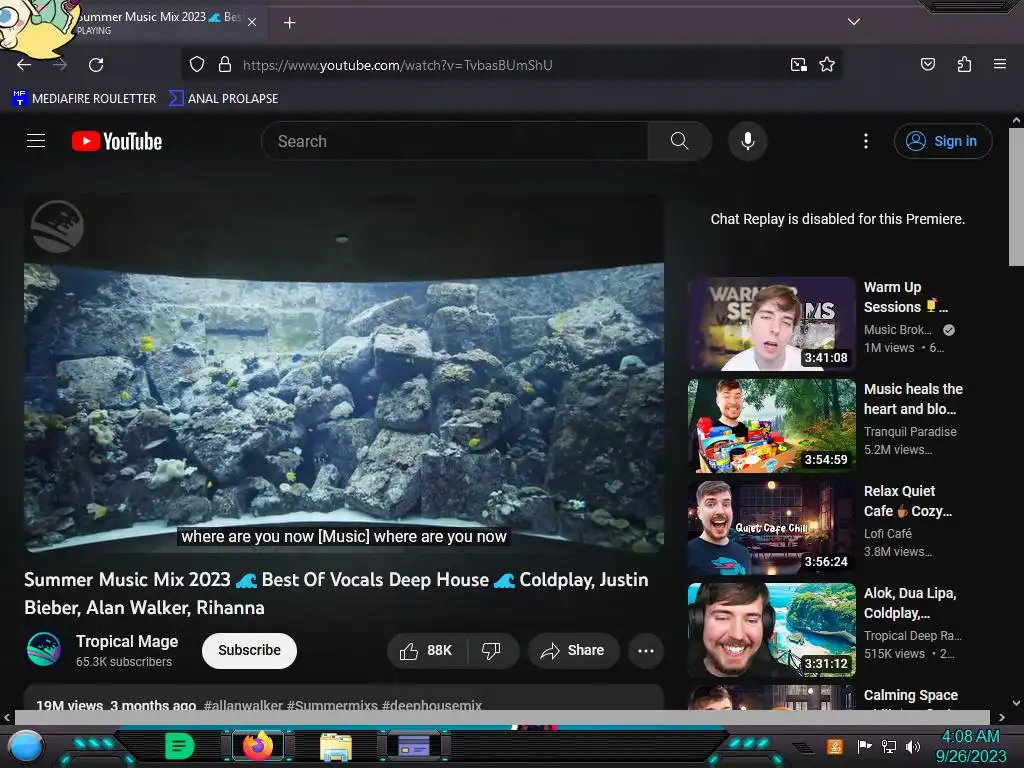Viewport: 1024px width, 768px height.
Task: List all tabs dropdown arrow
Action: click(x=853, y=22)
